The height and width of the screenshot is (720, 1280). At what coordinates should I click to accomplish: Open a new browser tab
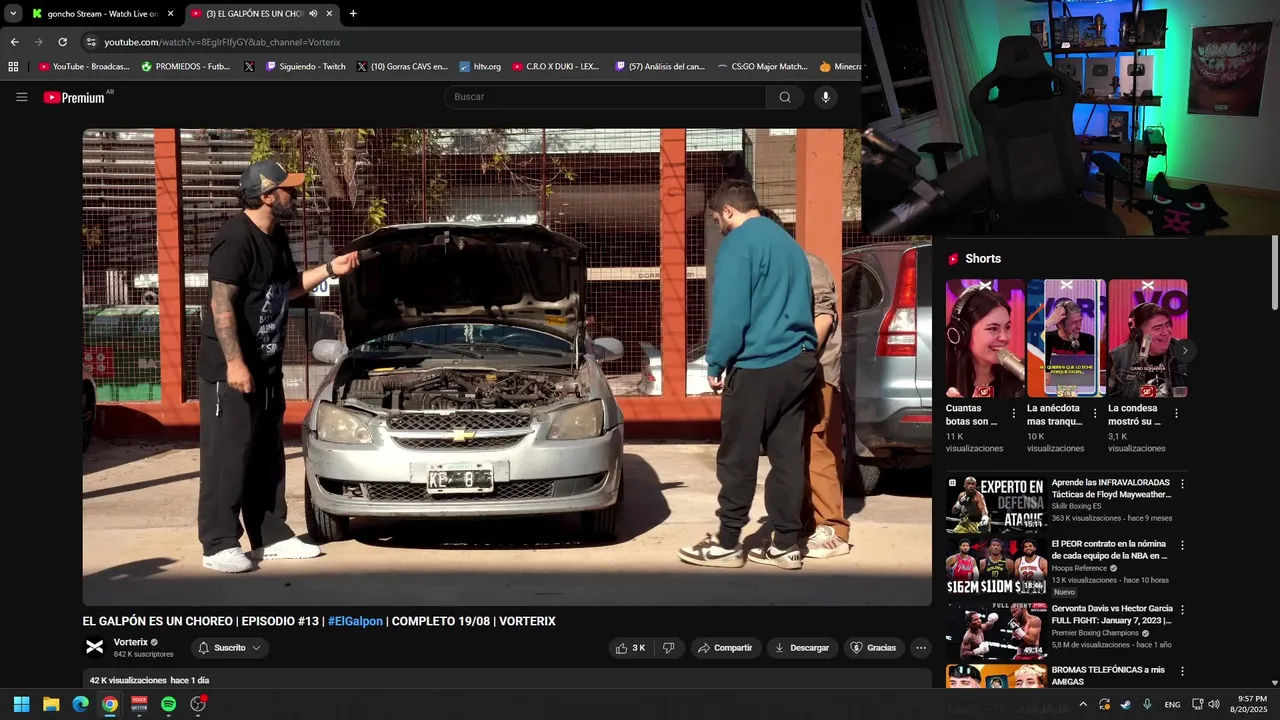pyautogui.click(x=353, y=14)
